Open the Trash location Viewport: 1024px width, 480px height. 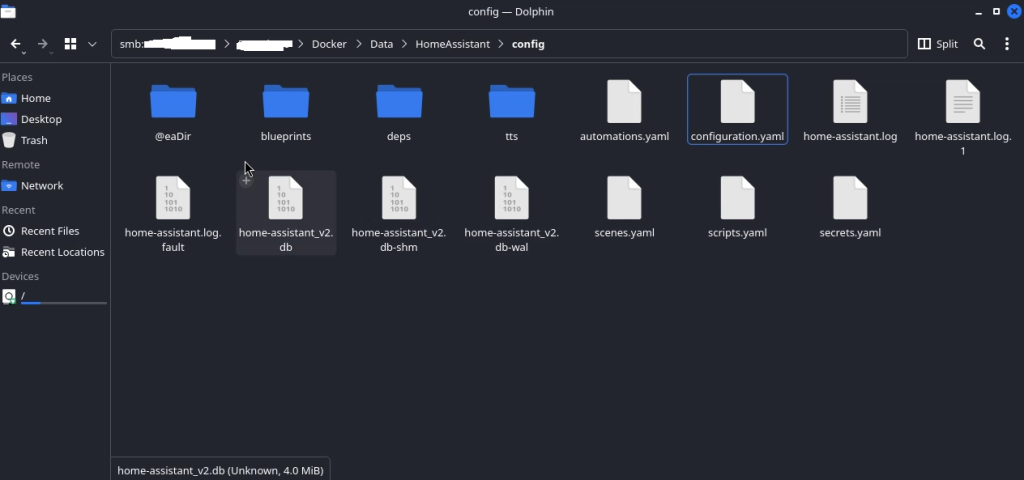(34, 140)
